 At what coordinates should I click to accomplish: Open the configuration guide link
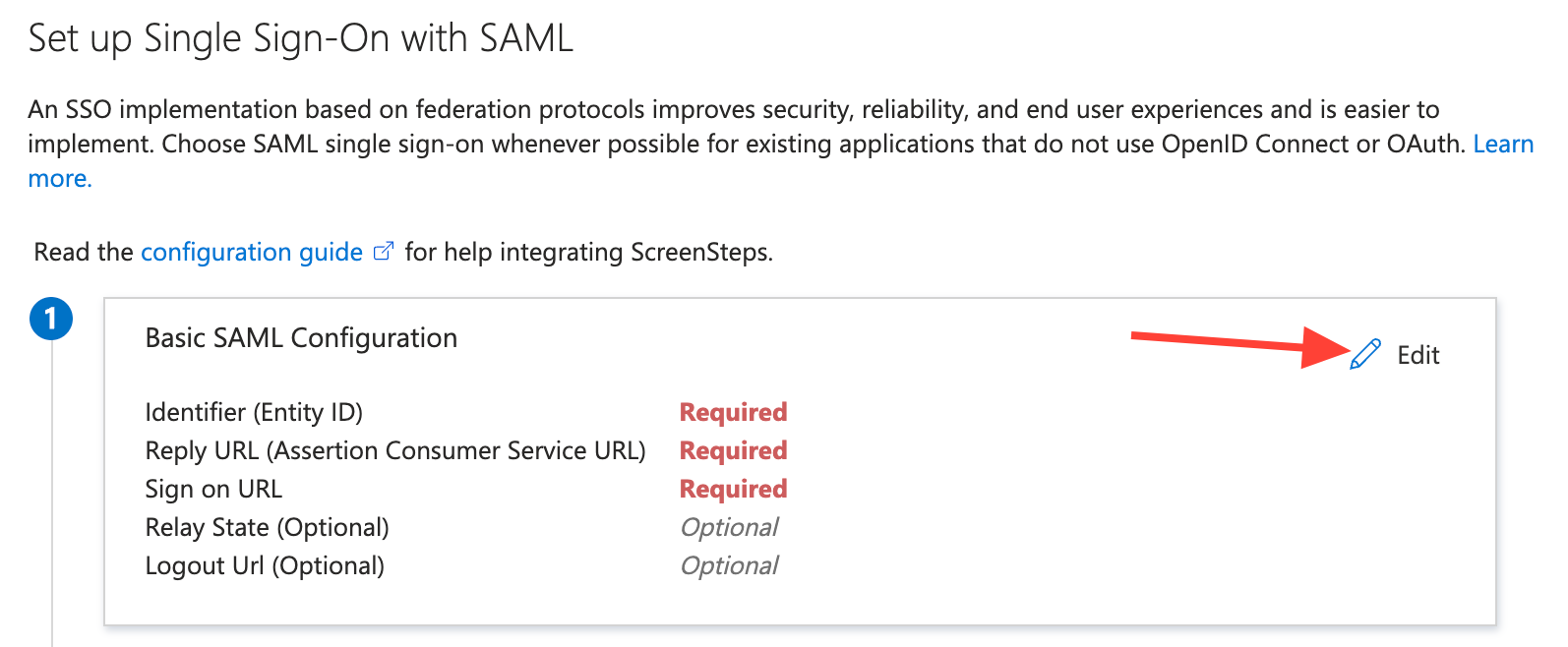coord(251,253)
